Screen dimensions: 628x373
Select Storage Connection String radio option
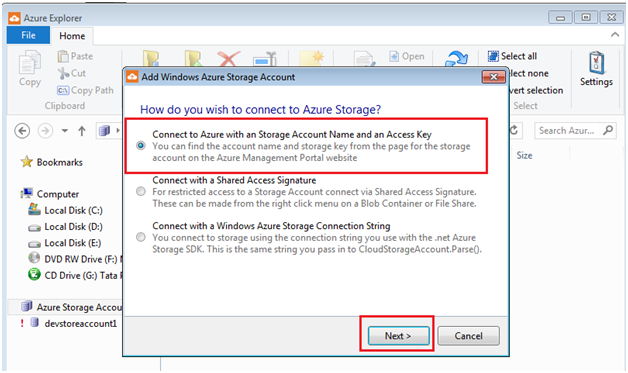point(141,237)
